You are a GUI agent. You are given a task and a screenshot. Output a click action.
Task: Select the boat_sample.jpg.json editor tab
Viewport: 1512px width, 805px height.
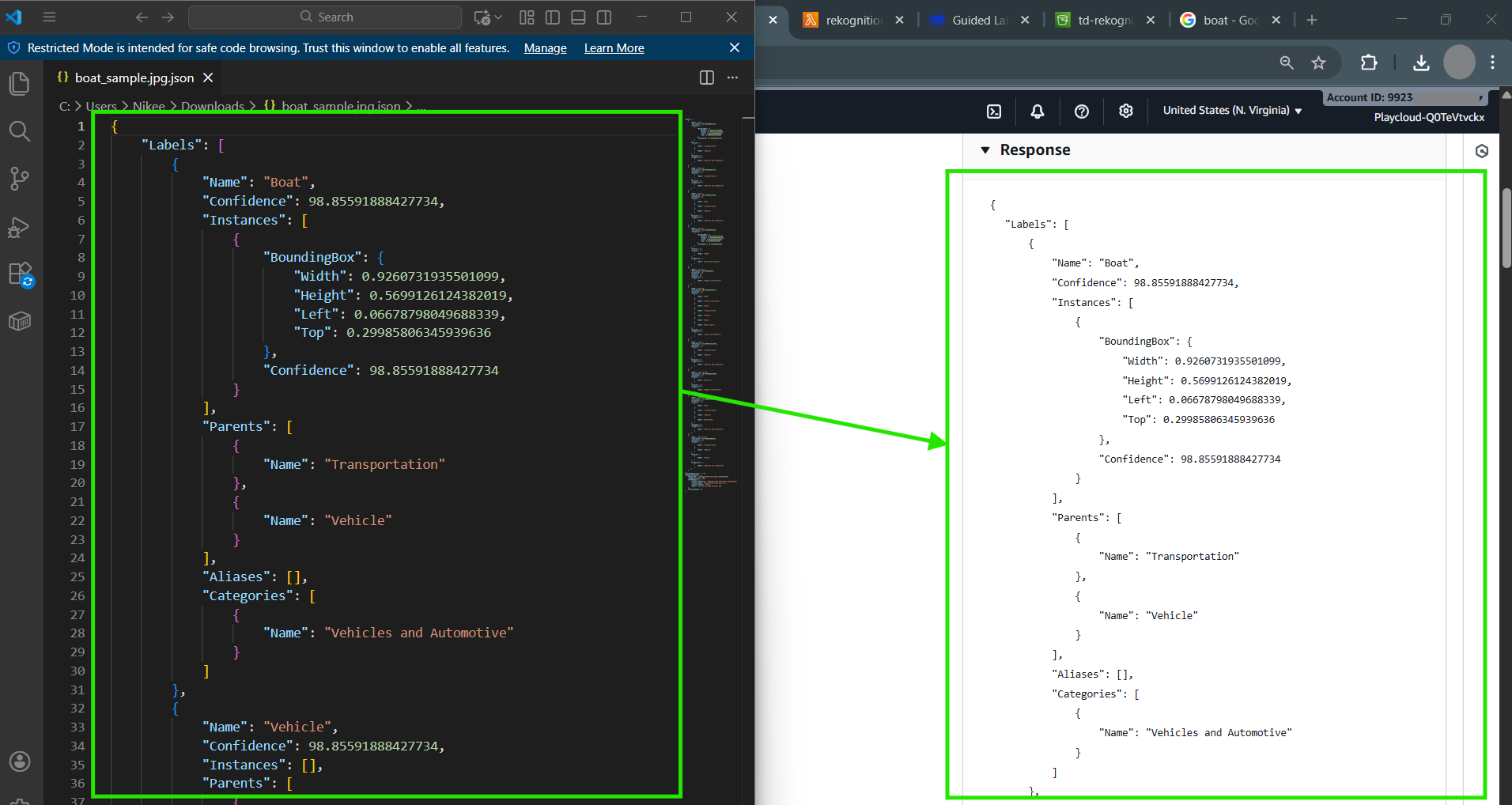[x=133, y=77]
